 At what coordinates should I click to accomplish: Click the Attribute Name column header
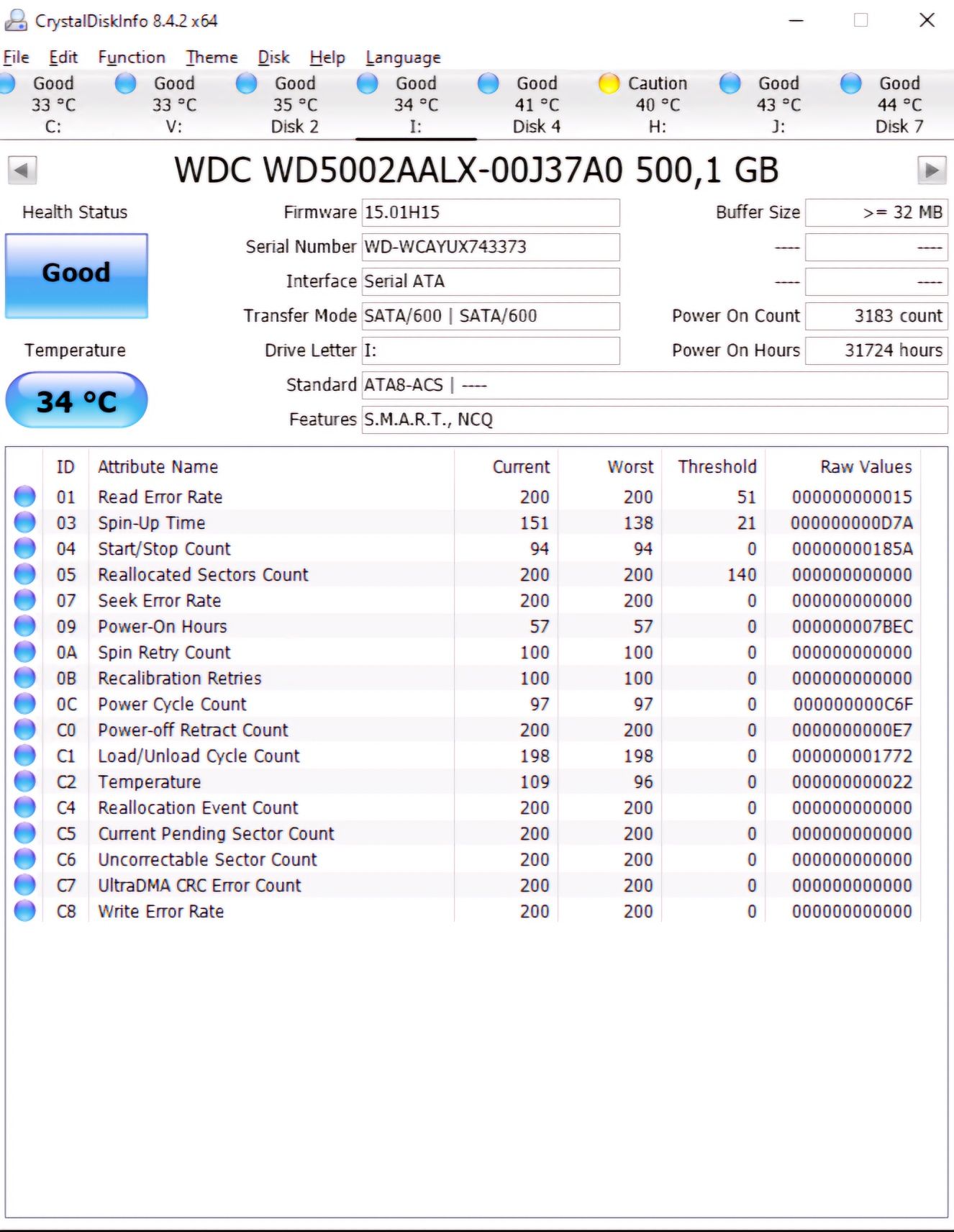[x=158, y=467]
